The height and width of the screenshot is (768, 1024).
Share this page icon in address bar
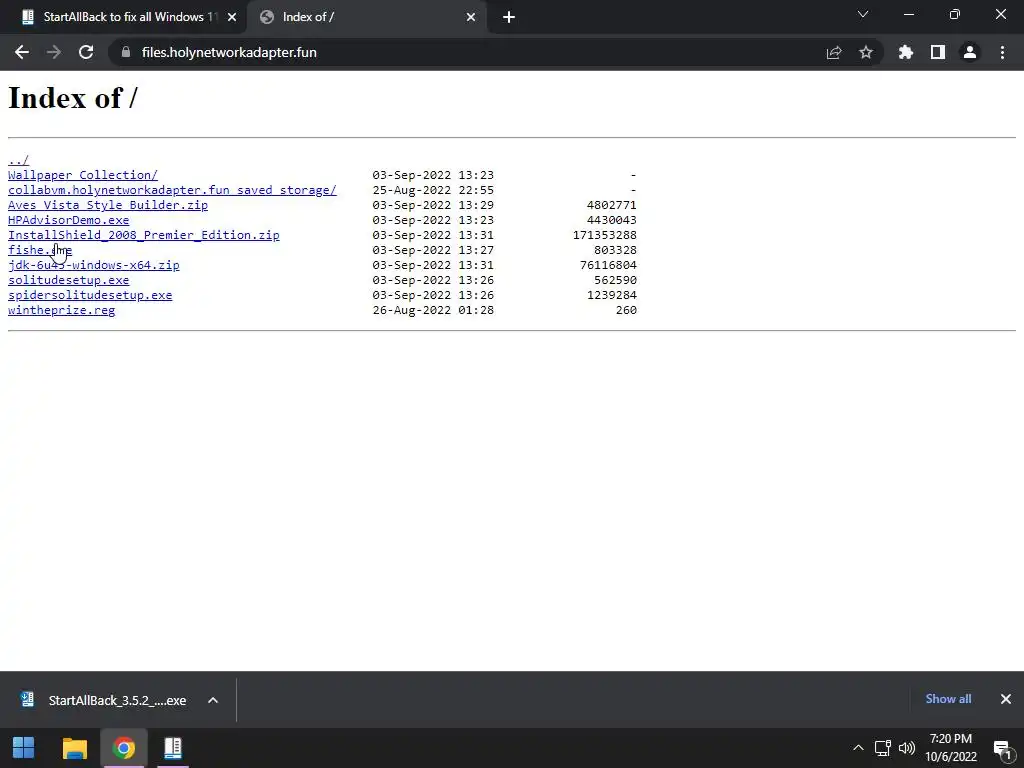coord(834,52)
